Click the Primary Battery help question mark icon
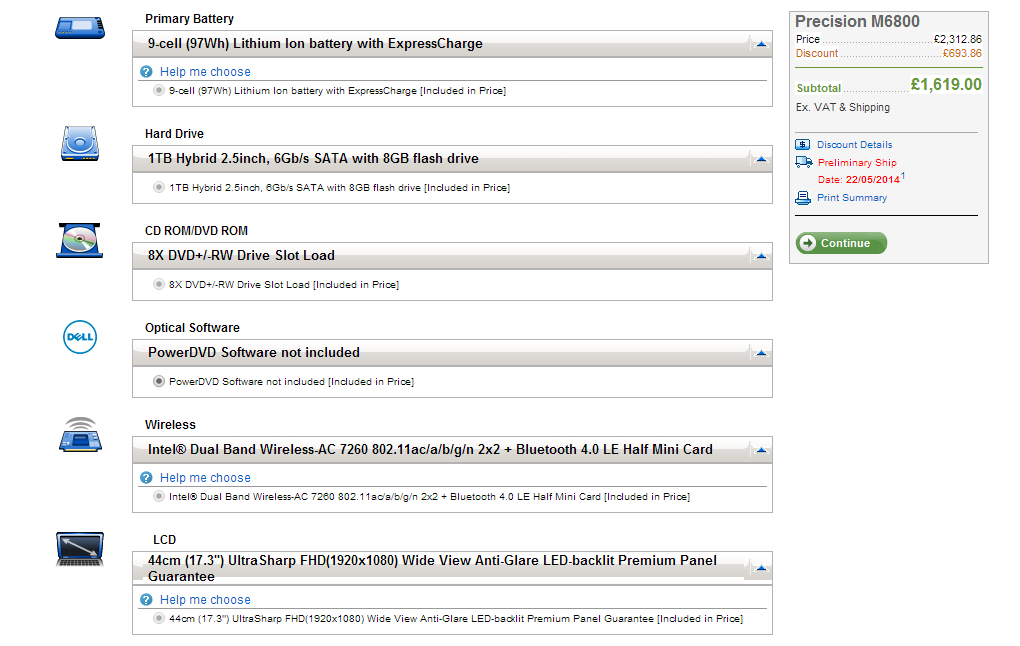This screenshot has height=646, width=1020. [x=146, y=72]
